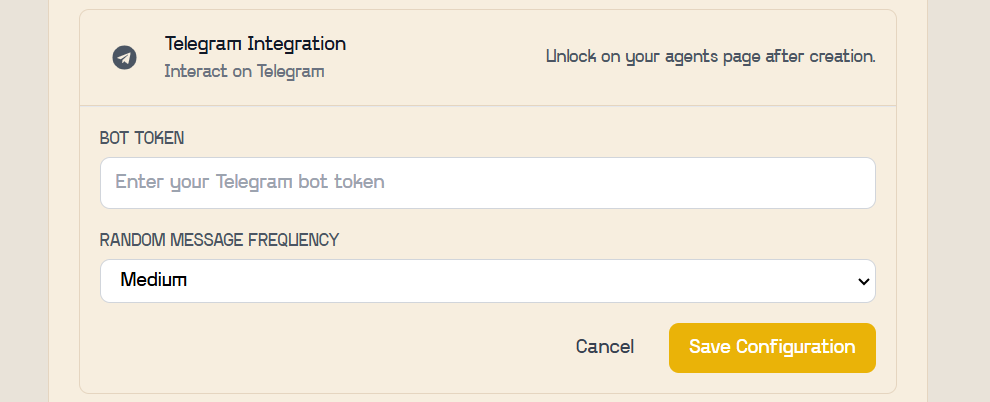Dismiss the form using Cancel
Image resolution: width=990 pixels, height=402 pixels.
[604, 347]
